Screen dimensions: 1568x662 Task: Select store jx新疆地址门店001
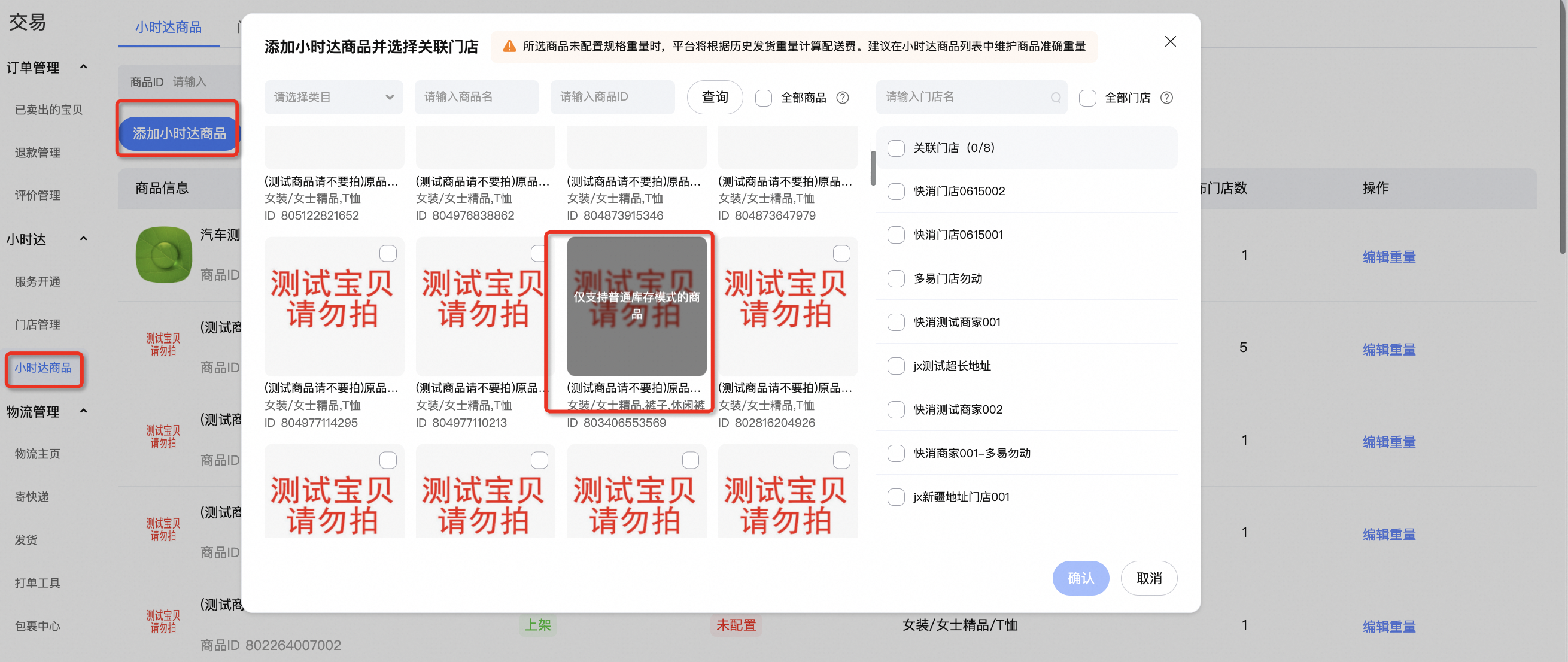[896, 497]
